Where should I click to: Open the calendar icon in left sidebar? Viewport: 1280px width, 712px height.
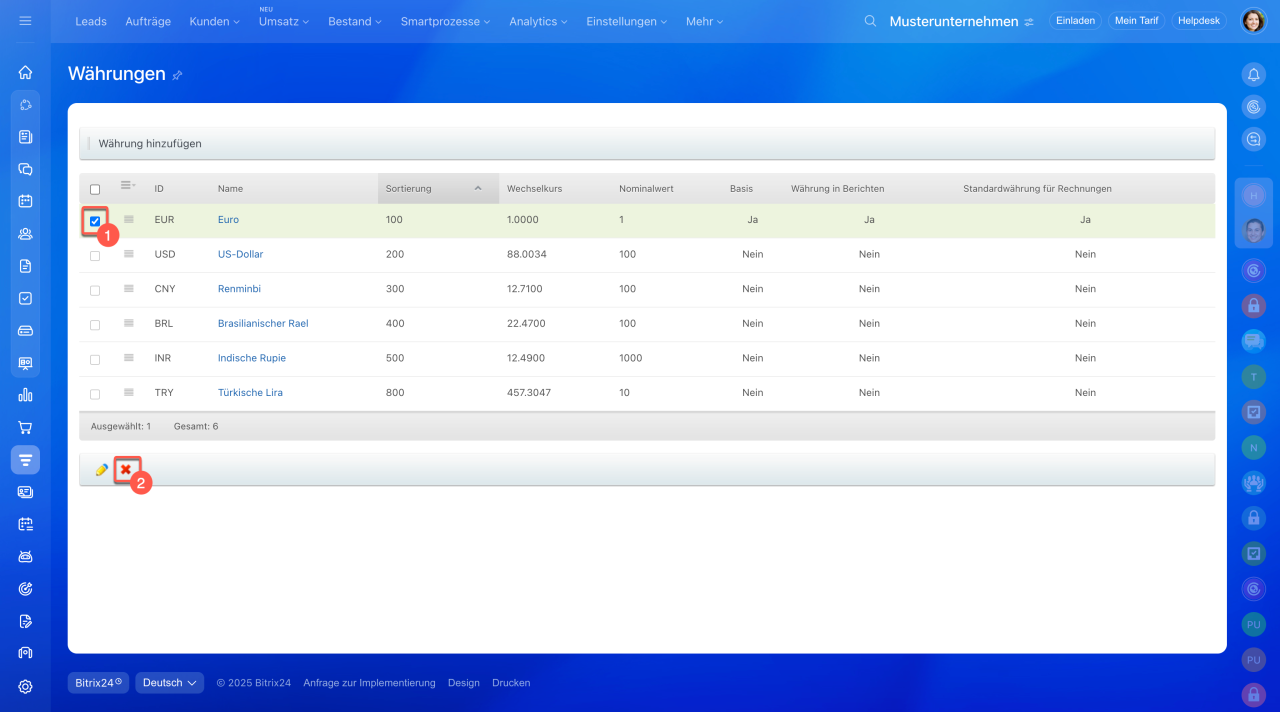25,201
